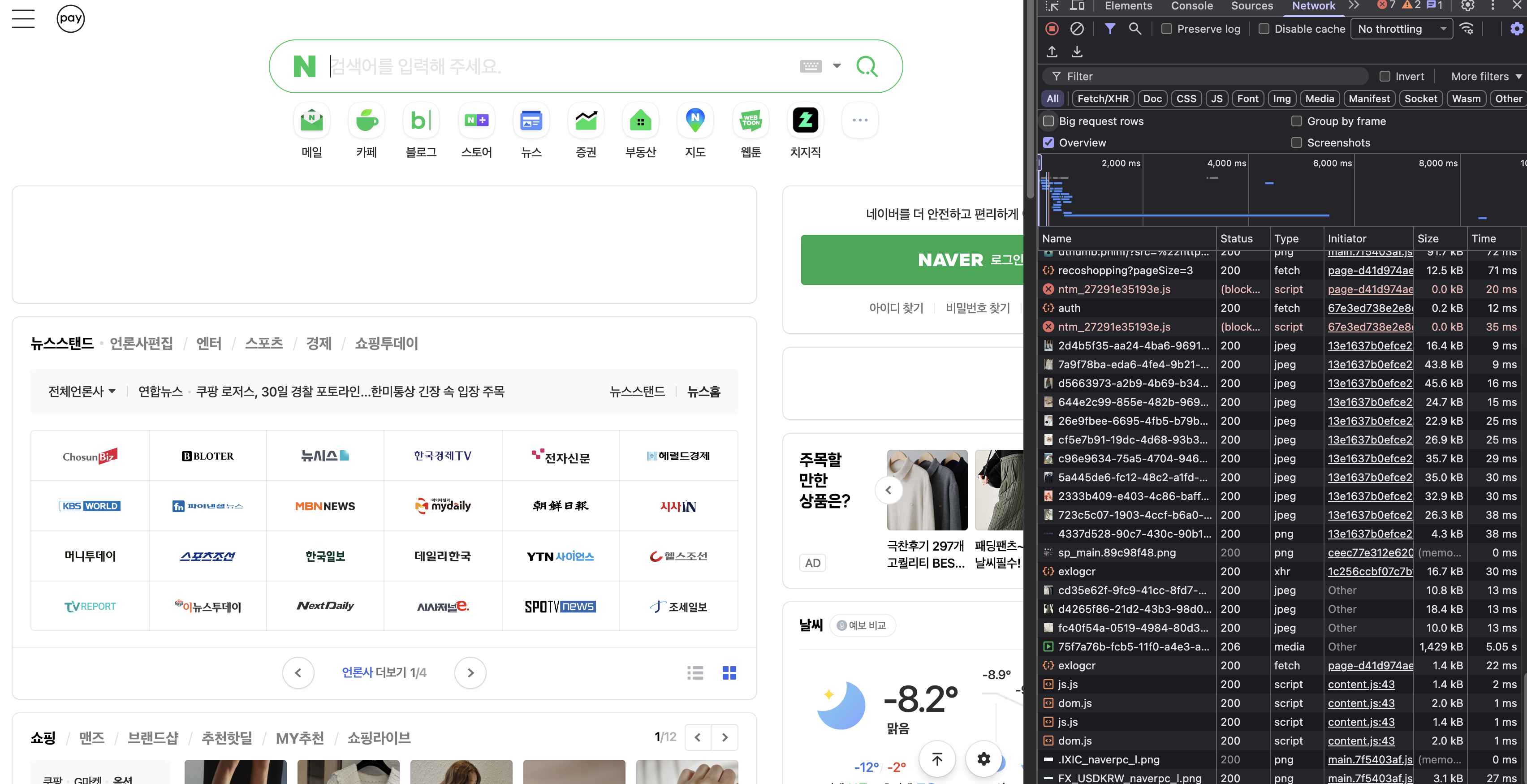Click the record network log icon
Screen dimensions: 1527x784
coord(1052,28)
